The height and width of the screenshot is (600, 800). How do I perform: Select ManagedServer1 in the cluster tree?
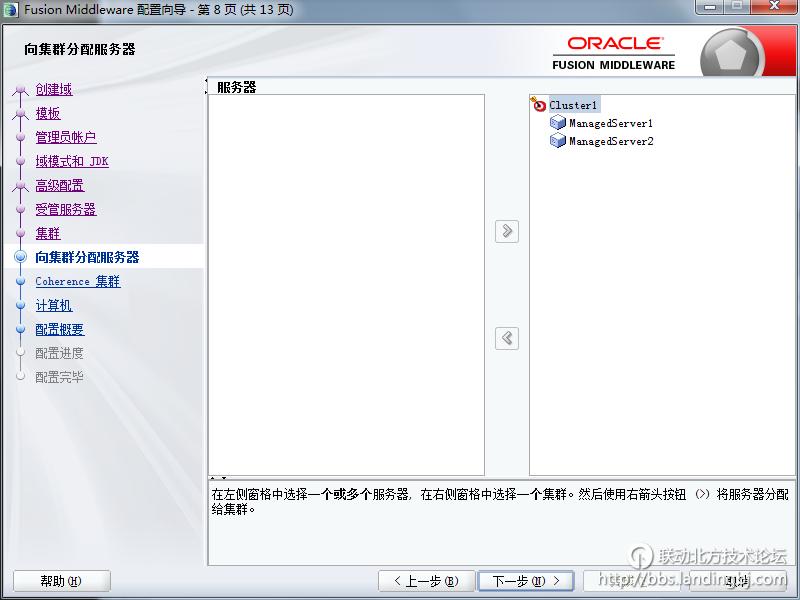tap(611, 123)
